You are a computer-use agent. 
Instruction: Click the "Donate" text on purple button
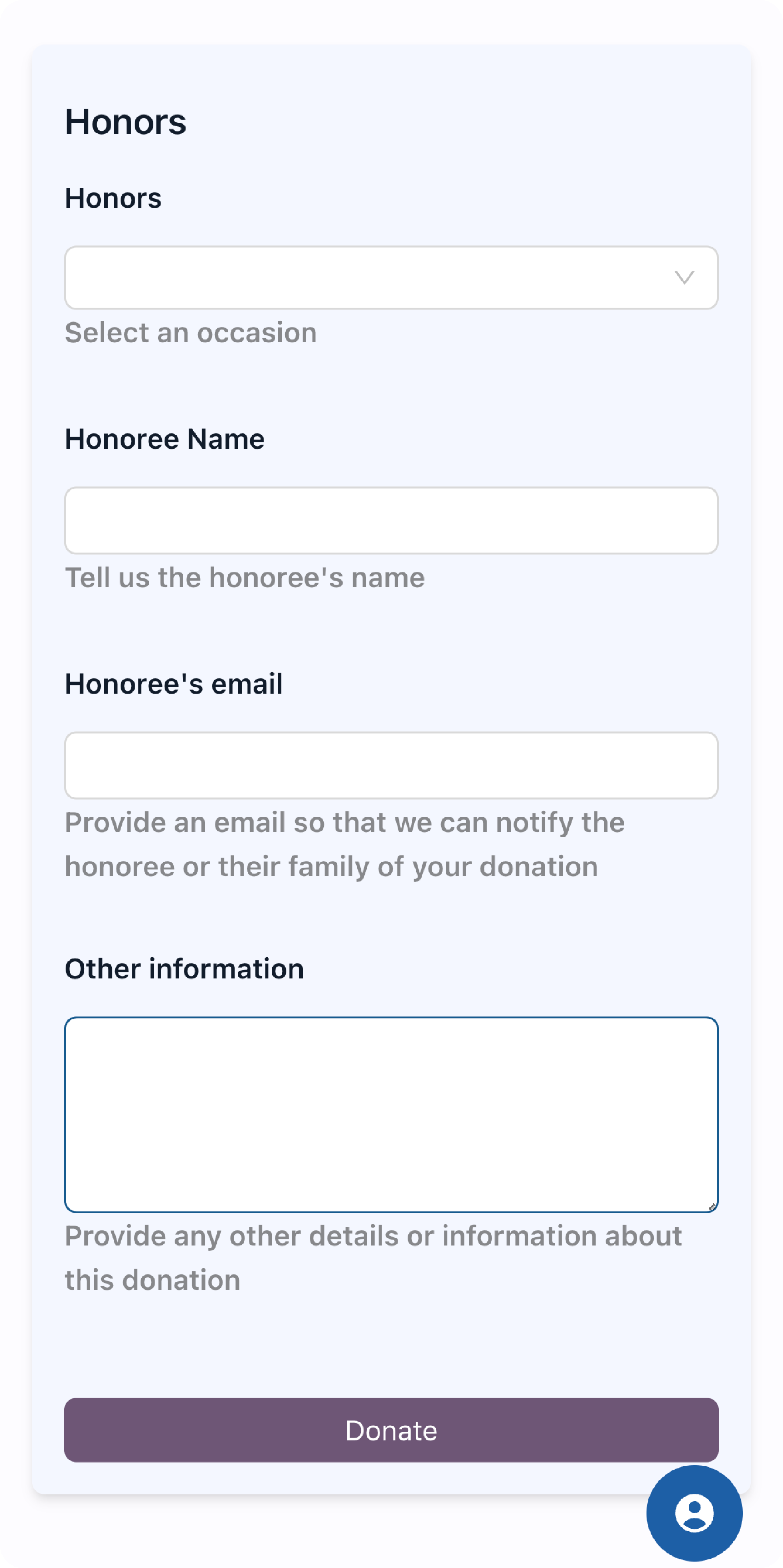(391, 1430)
